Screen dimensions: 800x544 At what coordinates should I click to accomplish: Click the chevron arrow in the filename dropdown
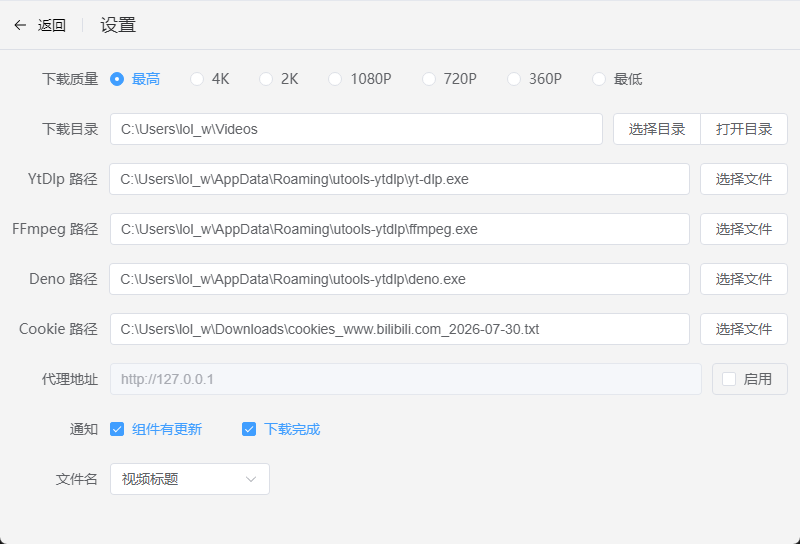[251, 479]
